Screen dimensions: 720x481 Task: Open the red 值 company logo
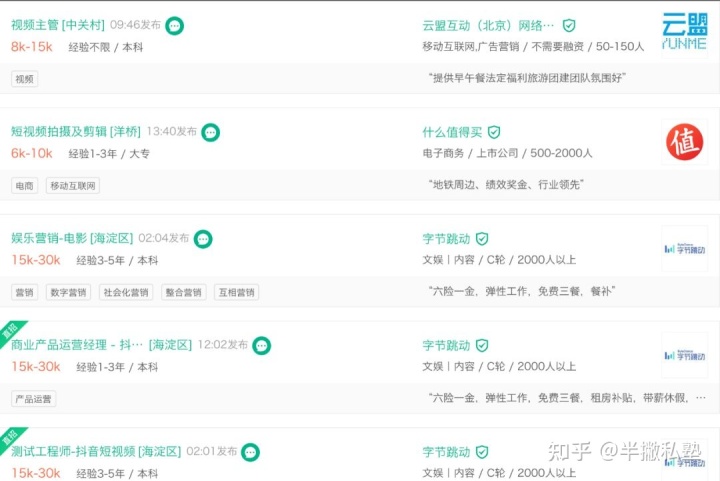coord(684,142)
